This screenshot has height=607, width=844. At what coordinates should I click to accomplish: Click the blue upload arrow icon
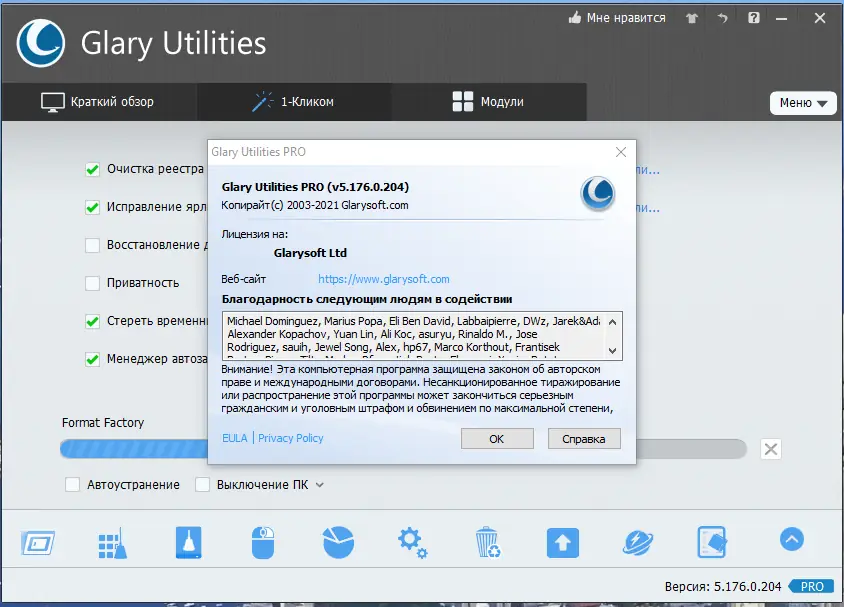point(562,540)
